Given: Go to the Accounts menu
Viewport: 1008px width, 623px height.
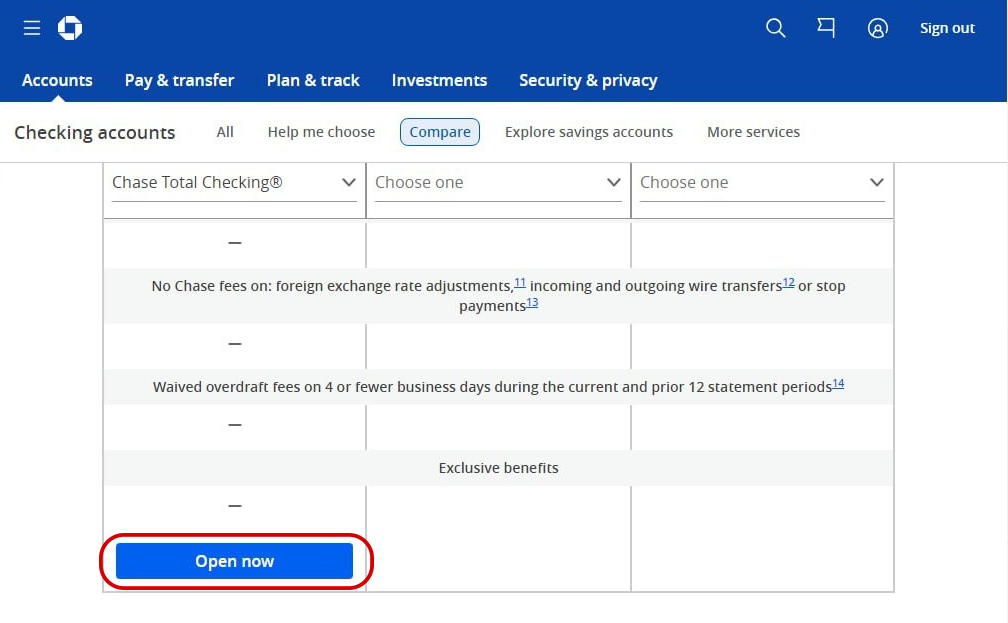Looking at the screenshot, I should (x=57, y=80).
